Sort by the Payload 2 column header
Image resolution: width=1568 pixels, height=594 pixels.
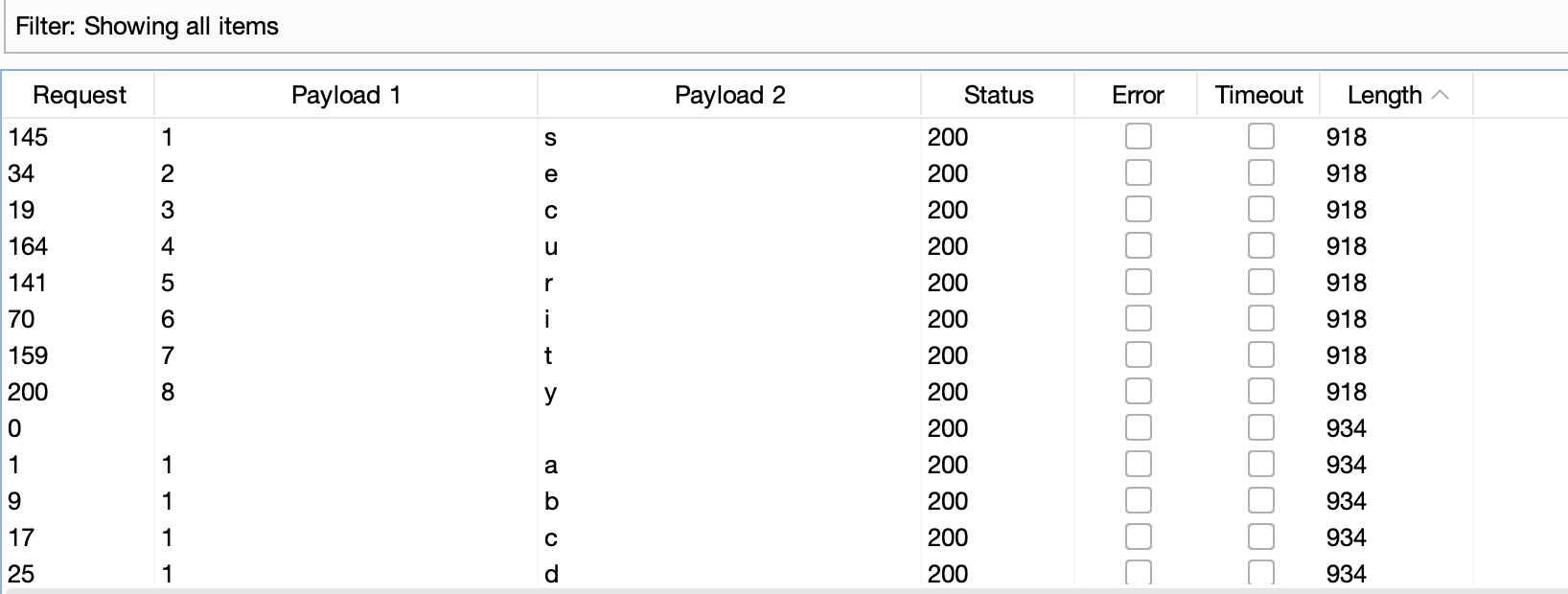click(728, 95)
